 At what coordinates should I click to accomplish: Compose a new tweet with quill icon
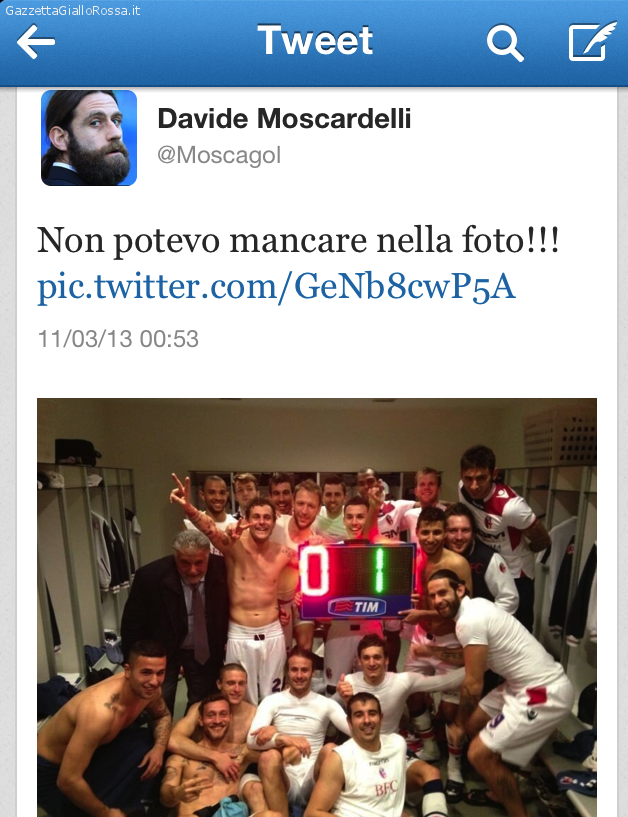click(592, 41)
